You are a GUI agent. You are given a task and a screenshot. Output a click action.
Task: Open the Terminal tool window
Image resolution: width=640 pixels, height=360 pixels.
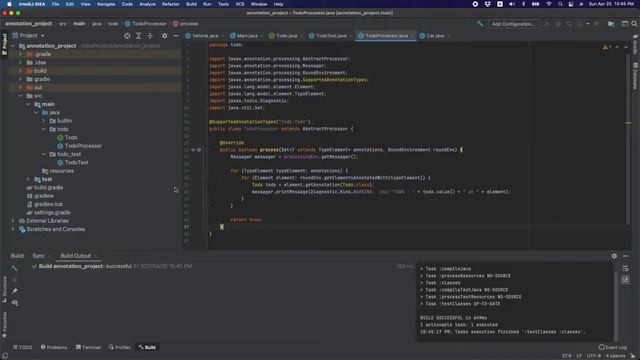pos(88,347)
